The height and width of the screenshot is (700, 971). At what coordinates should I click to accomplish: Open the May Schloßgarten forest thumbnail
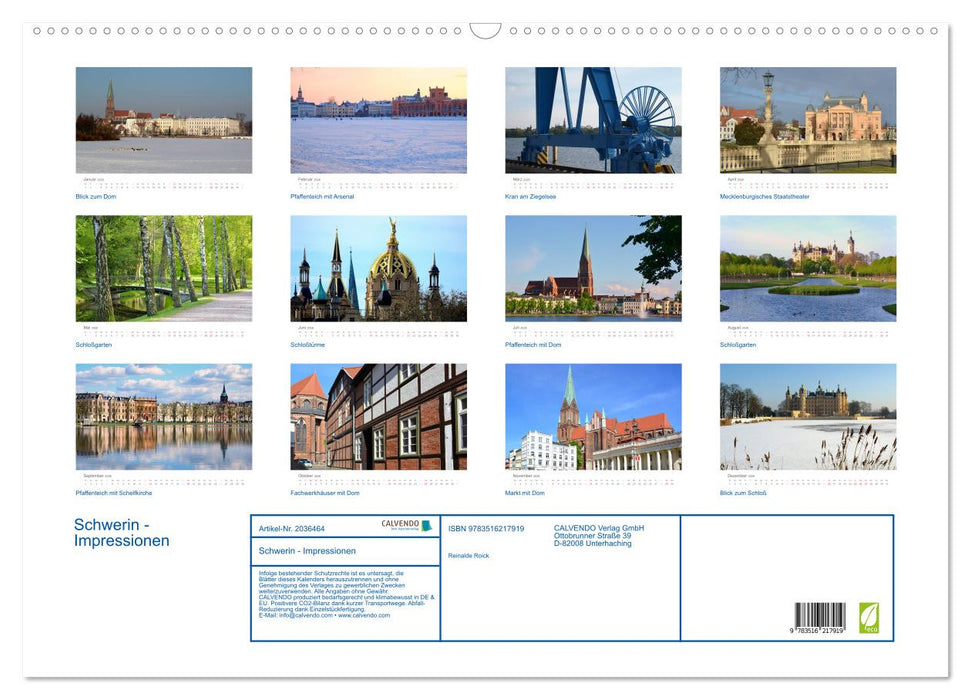pos(165,270)
